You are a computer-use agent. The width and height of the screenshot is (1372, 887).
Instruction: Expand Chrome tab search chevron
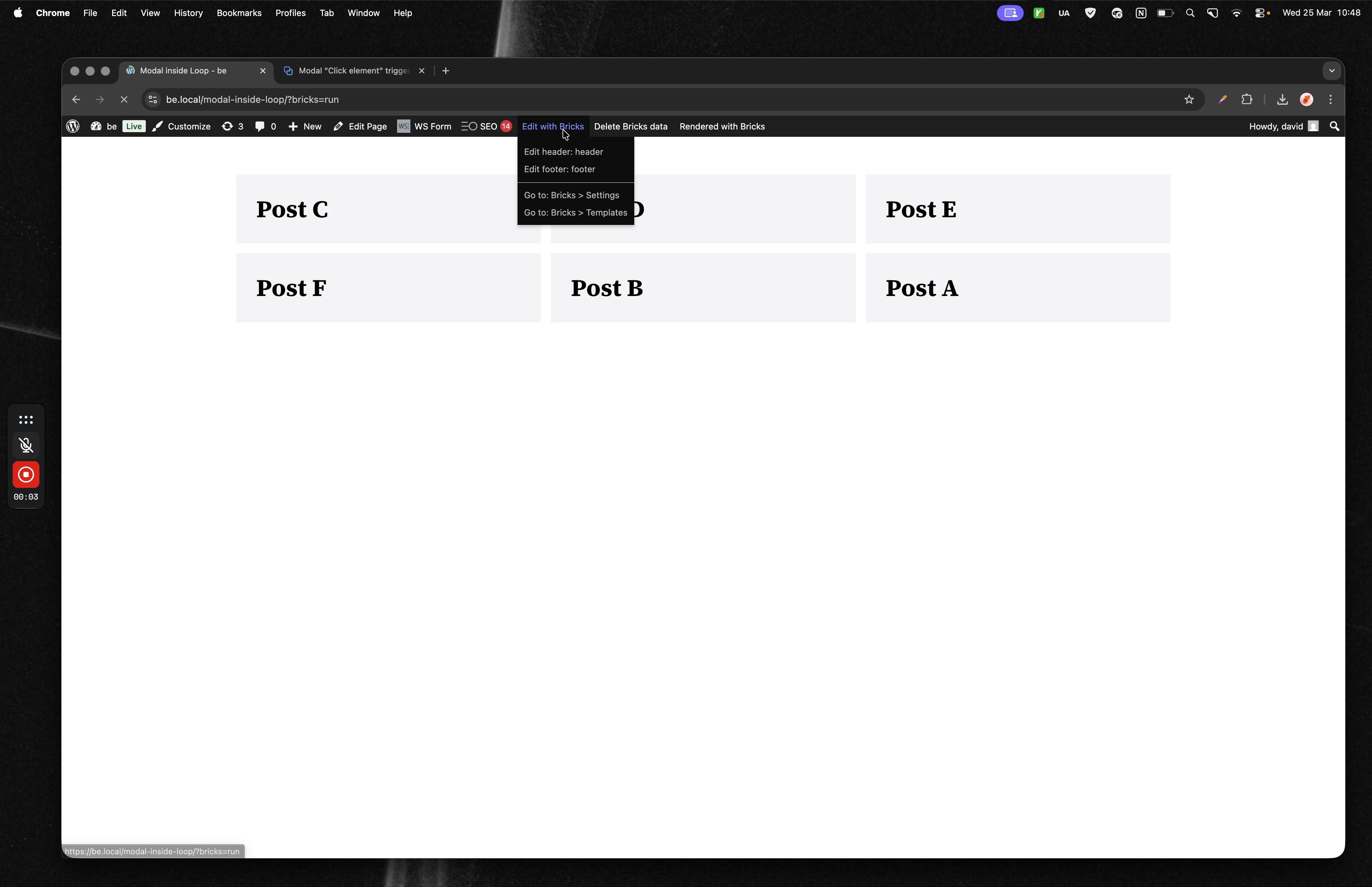click(x=1331, y=71)
